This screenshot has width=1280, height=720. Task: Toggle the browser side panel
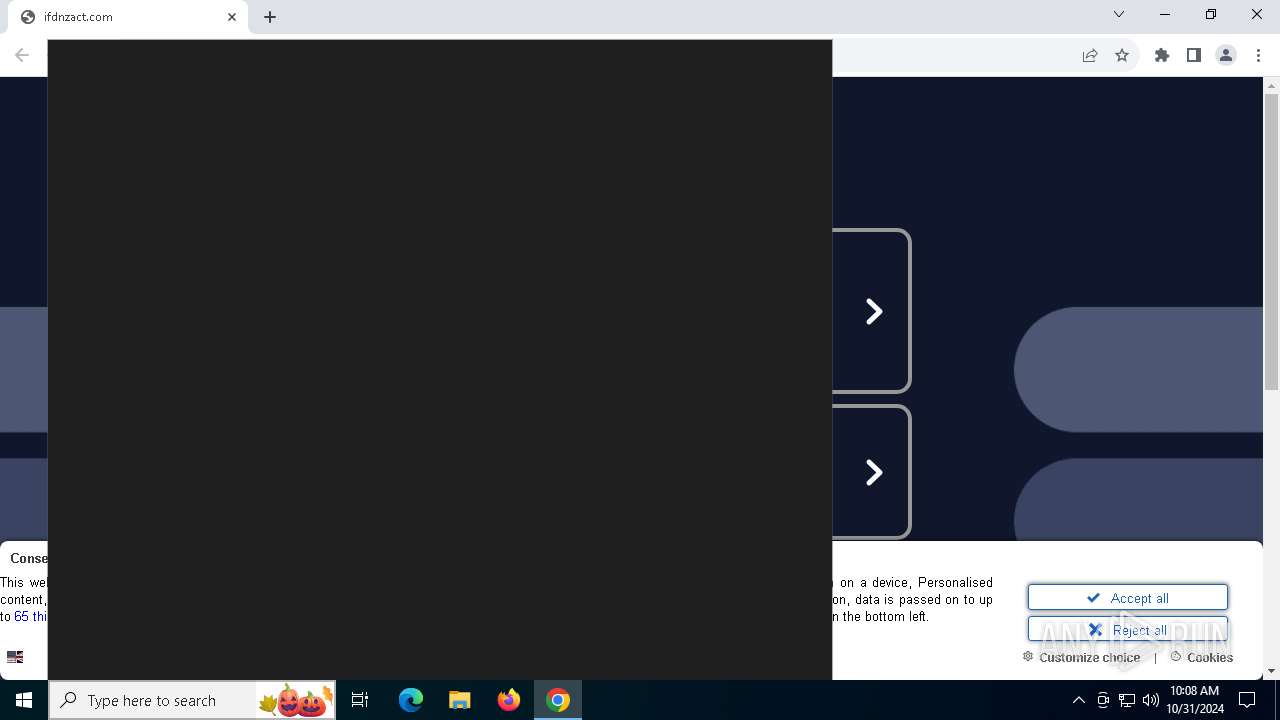pos(1194,55)
